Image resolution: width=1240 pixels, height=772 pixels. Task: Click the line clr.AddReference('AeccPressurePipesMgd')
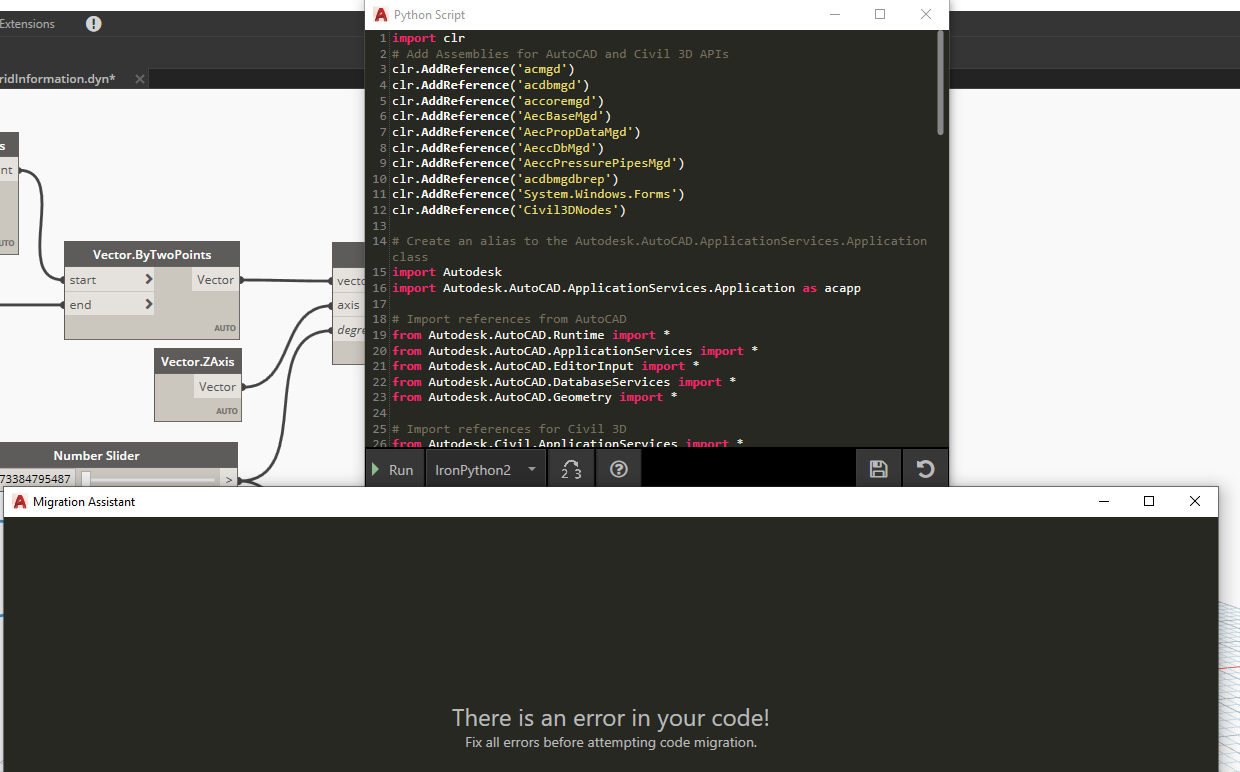pos(538,163)
